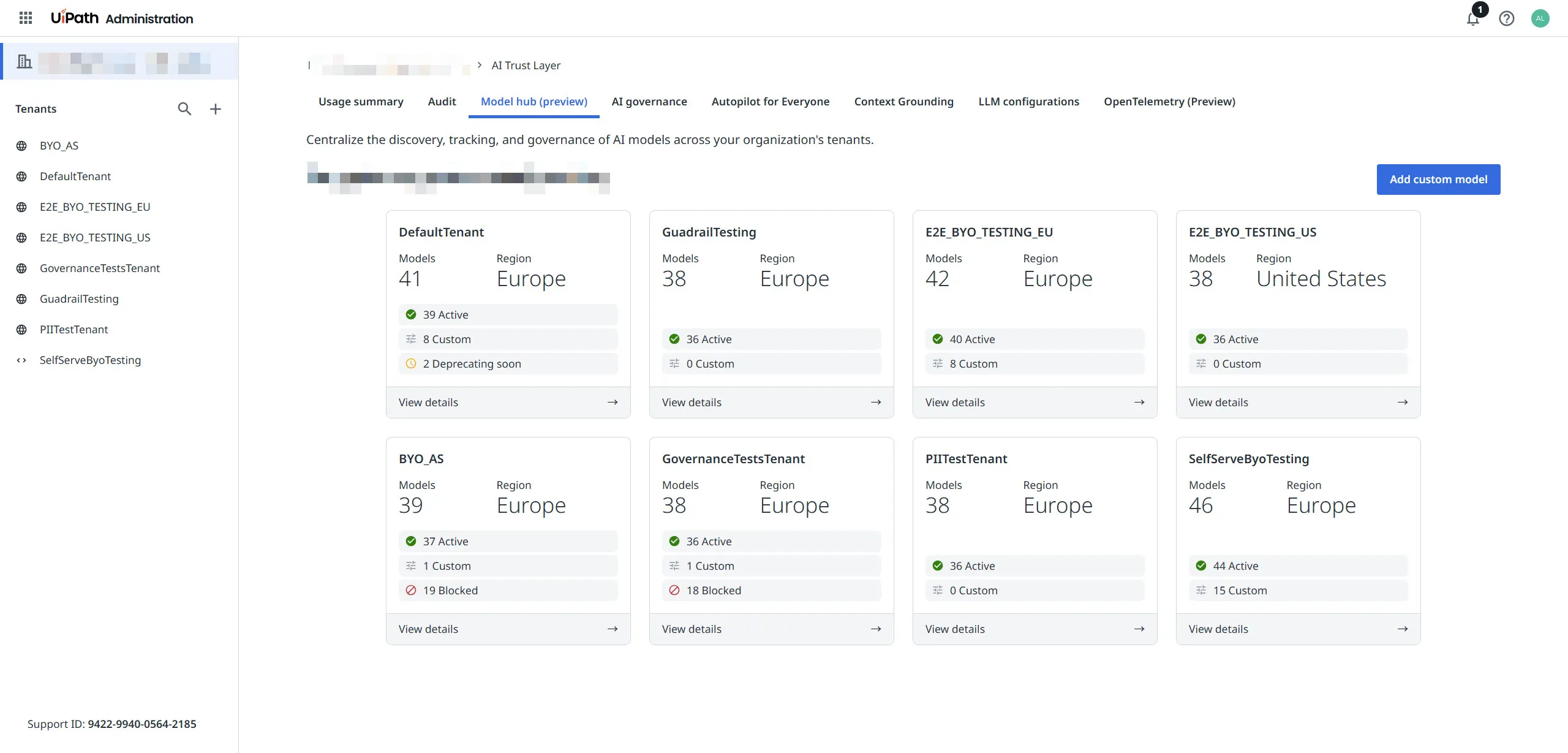Screen dimensions: 1568x753
Task: Click the Add custom model button
Action: tap(1439, 180)
